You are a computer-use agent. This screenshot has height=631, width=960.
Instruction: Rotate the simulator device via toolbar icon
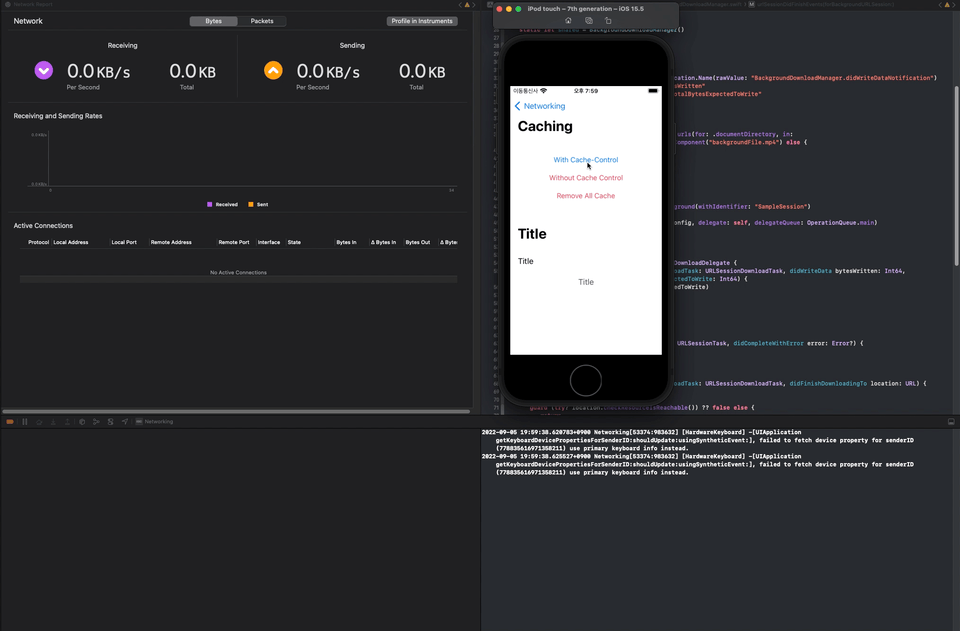point(608,21)
